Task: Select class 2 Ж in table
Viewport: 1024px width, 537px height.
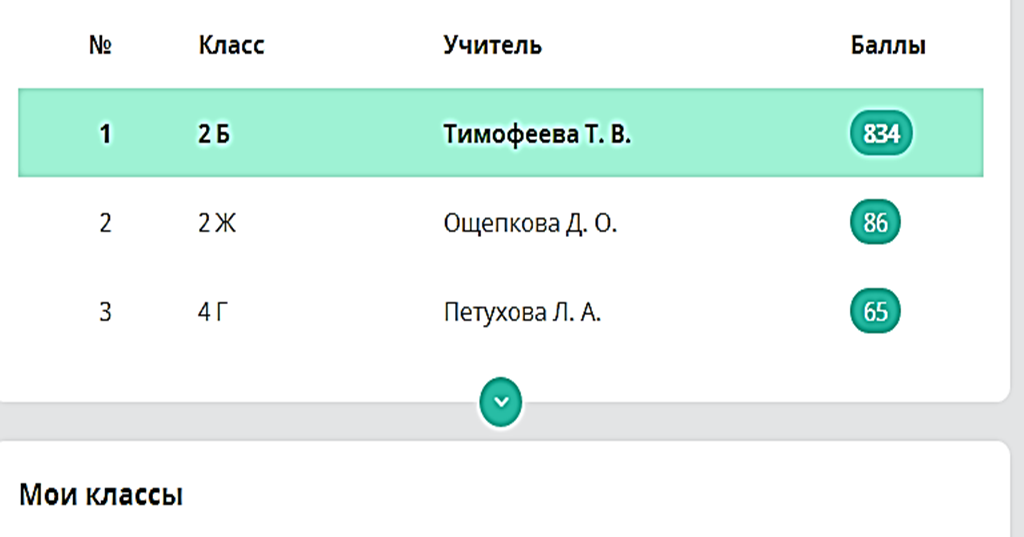Action: (x=217, y=223)
